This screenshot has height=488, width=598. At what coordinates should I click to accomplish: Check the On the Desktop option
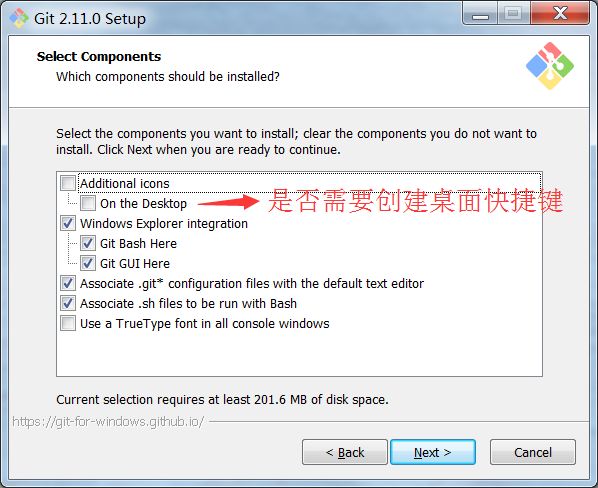pos(88,203)
